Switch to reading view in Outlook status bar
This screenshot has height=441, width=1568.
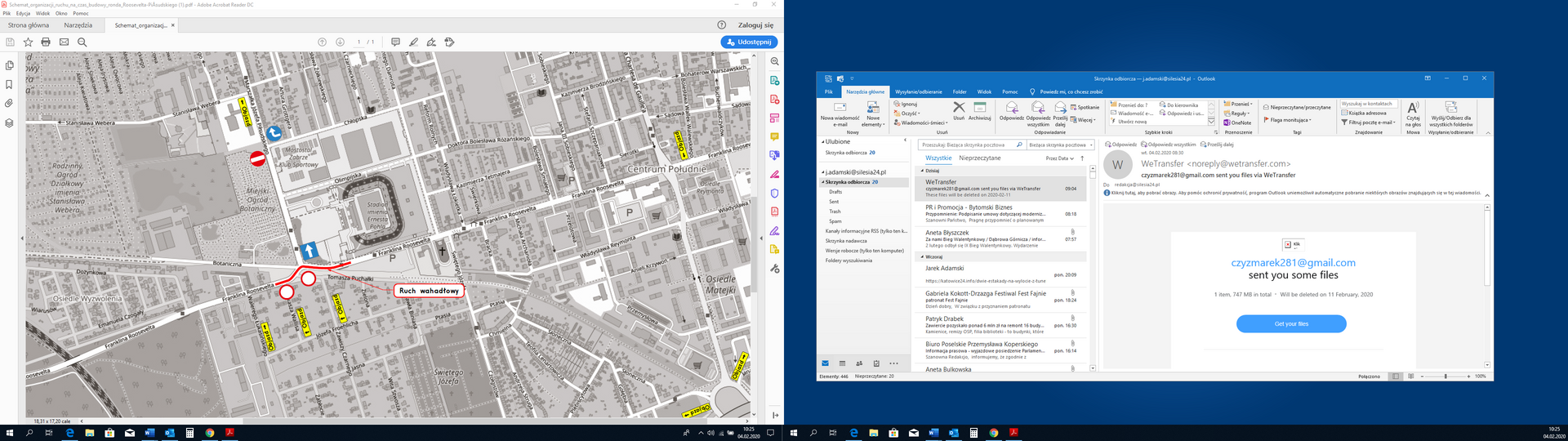pyautogui.click(x=1410, y=376)
